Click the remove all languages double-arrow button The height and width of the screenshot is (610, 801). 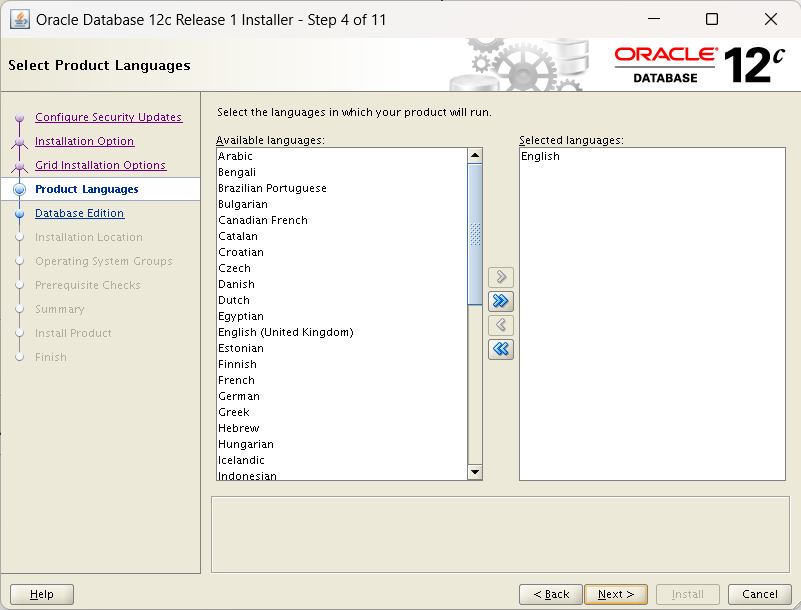[x=501, y=349]
